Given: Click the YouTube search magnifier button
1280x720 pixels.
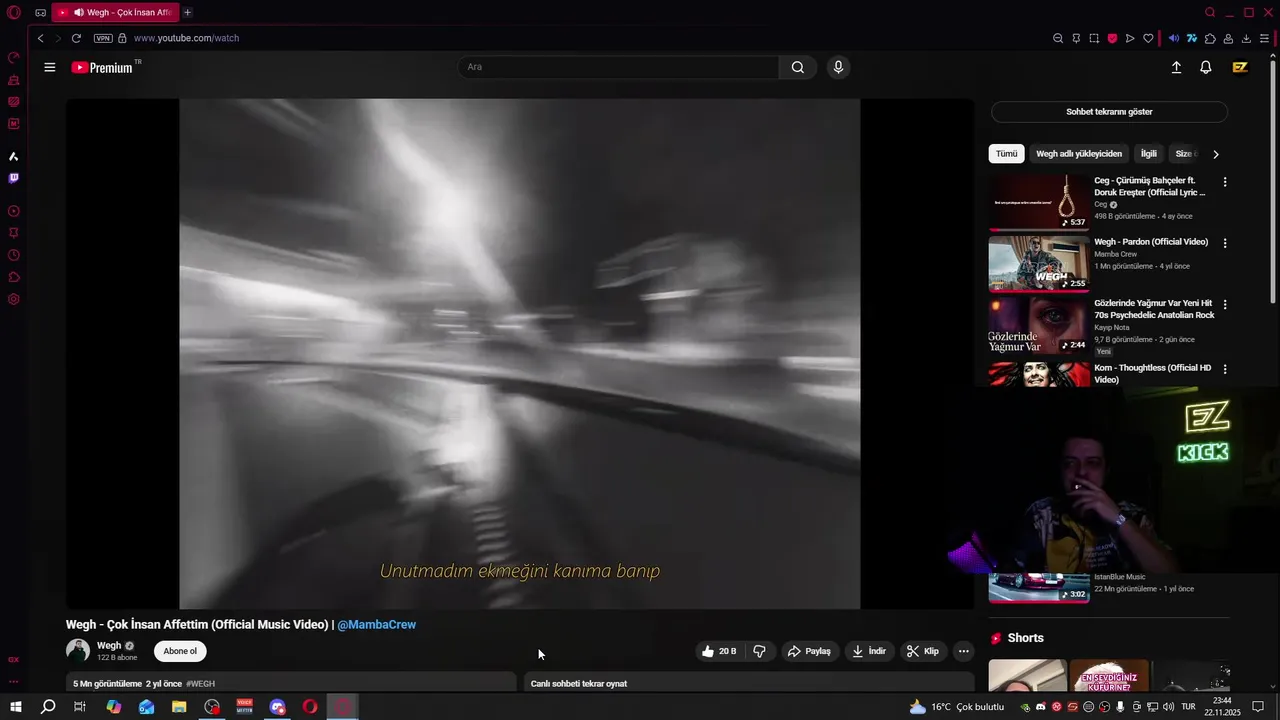Looking at the screenshot, I should click(797, 67).
